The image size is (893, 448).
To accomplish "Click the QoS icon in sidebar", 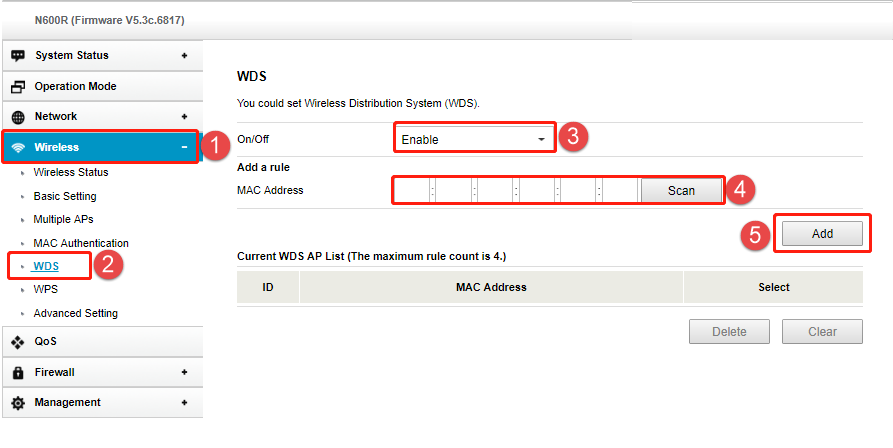I will pyautogui.click(x=17, y=342).
